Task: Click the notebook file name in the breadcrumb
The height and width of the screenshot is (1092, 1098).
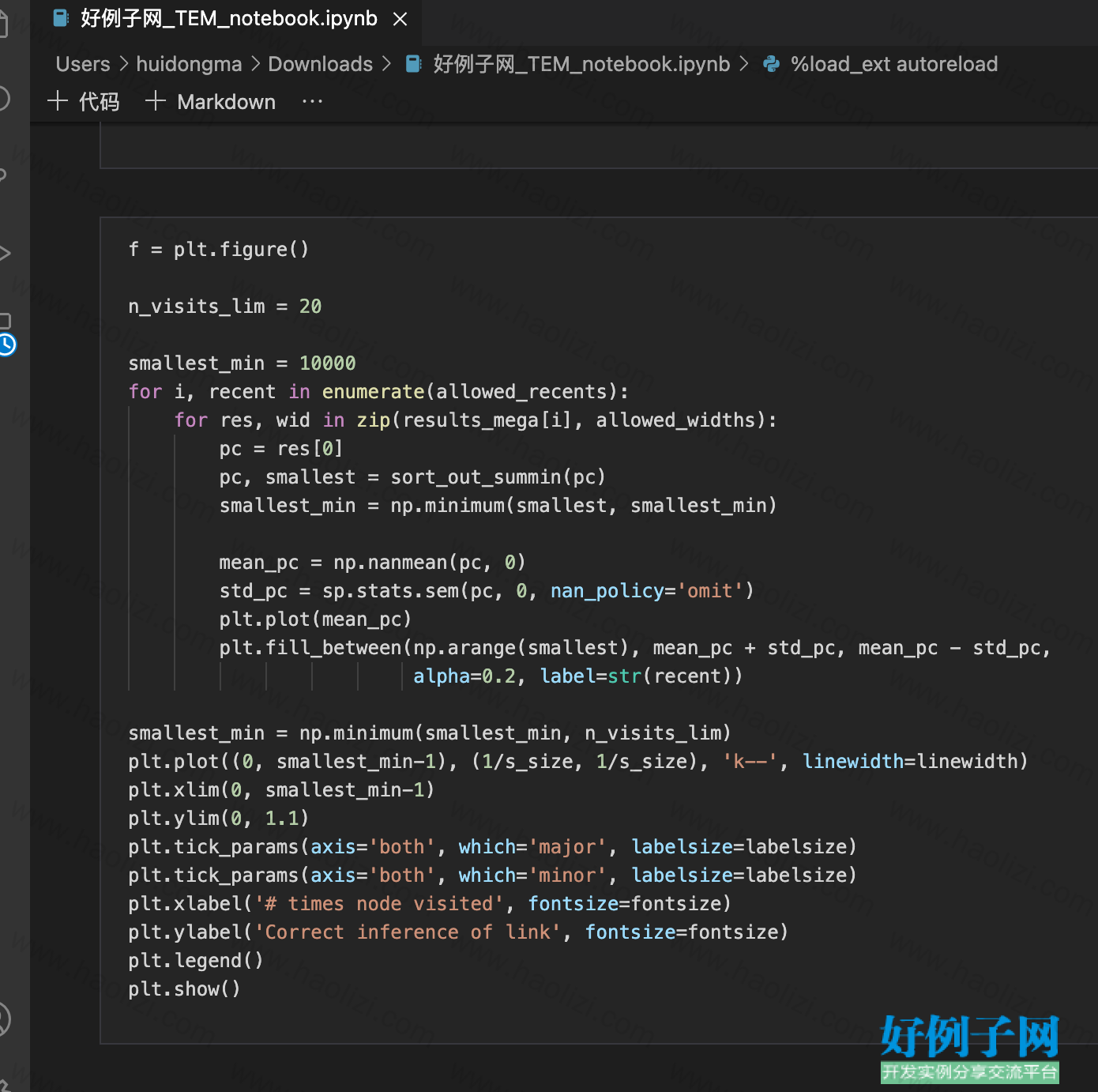Action: point(581,64)
